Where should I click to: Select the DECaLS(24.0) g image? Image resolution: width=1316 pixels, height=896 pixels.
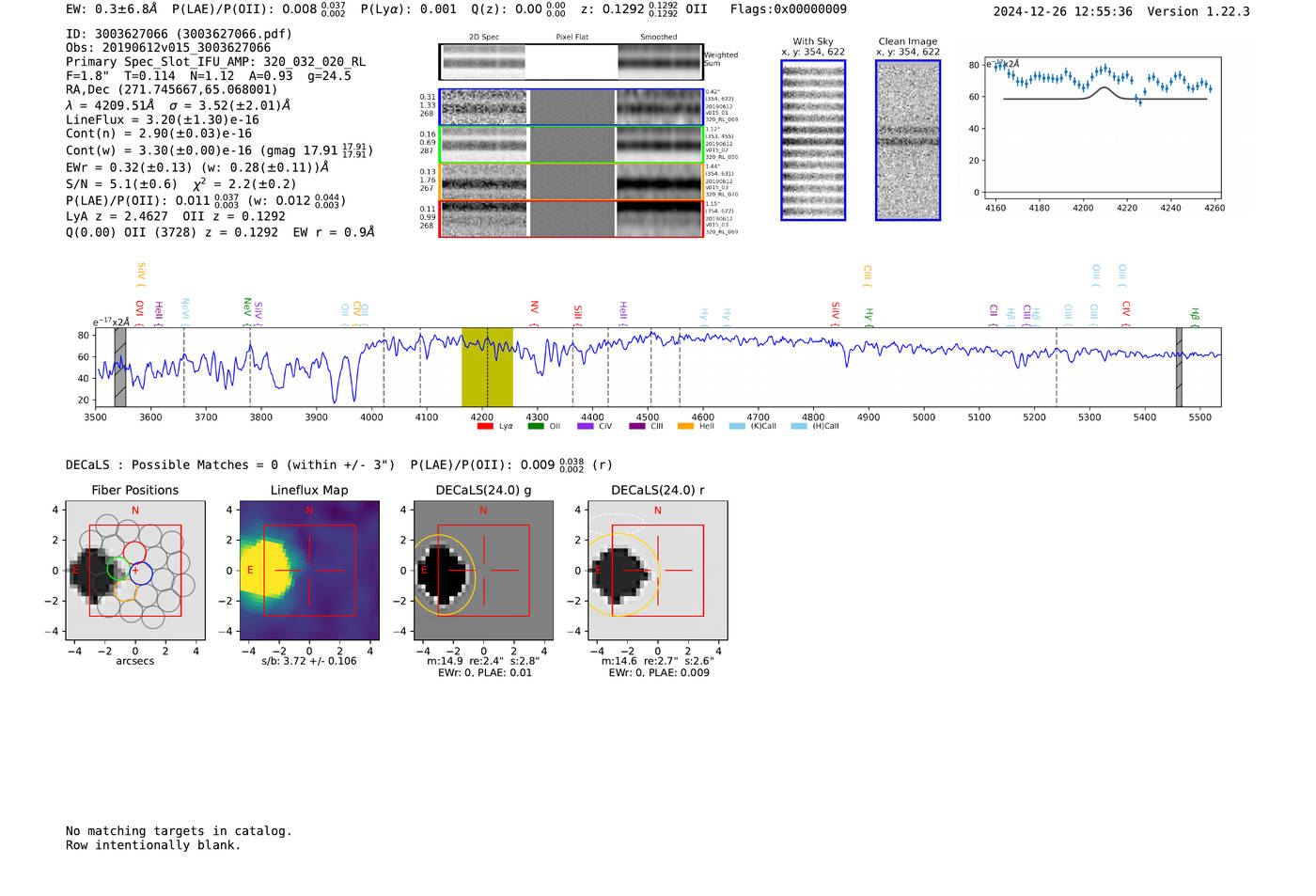coord(483,571)
